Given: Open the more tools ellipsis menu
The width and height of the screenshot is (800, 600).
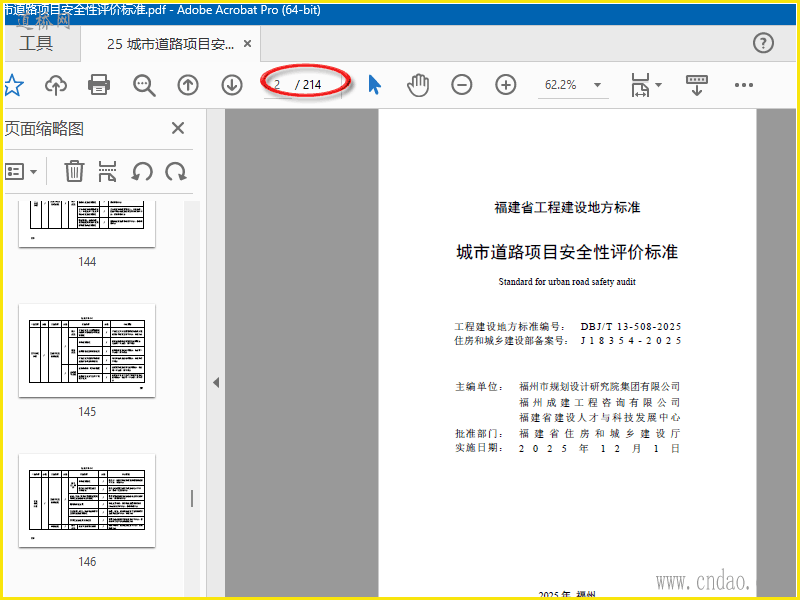Looking at the screenshot, I should 744,85.
